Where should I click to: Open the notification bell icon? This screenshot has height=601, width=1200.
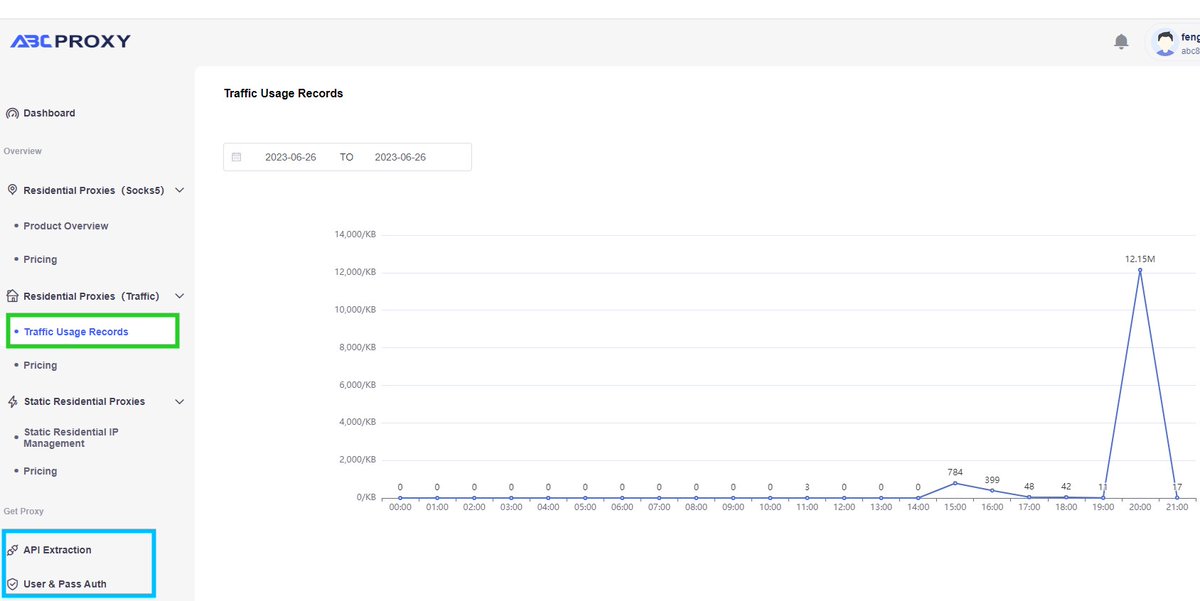click(x=1121, y=41)
